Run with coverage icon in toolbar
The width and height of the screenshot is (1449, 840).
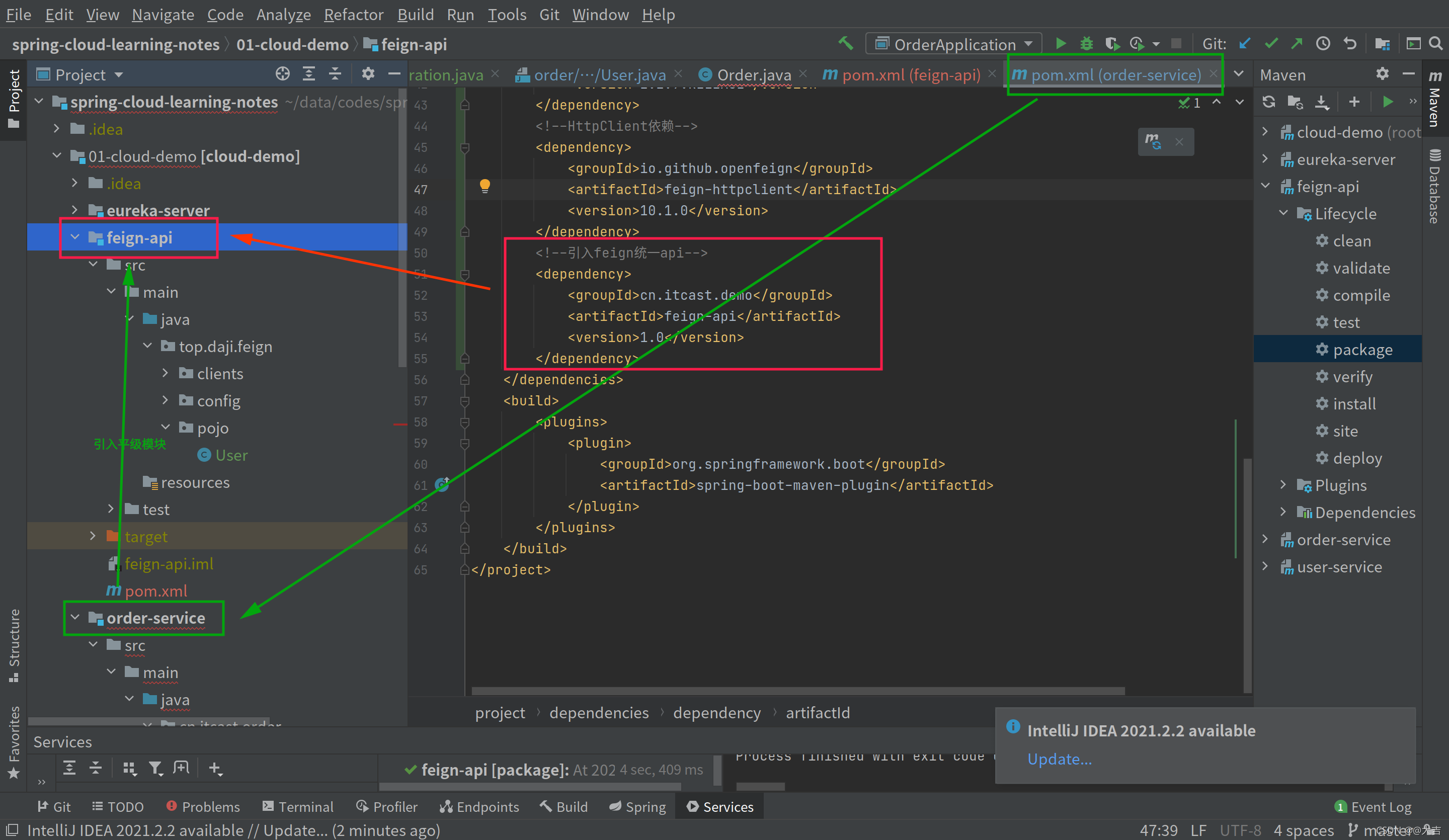[1111, 44]
